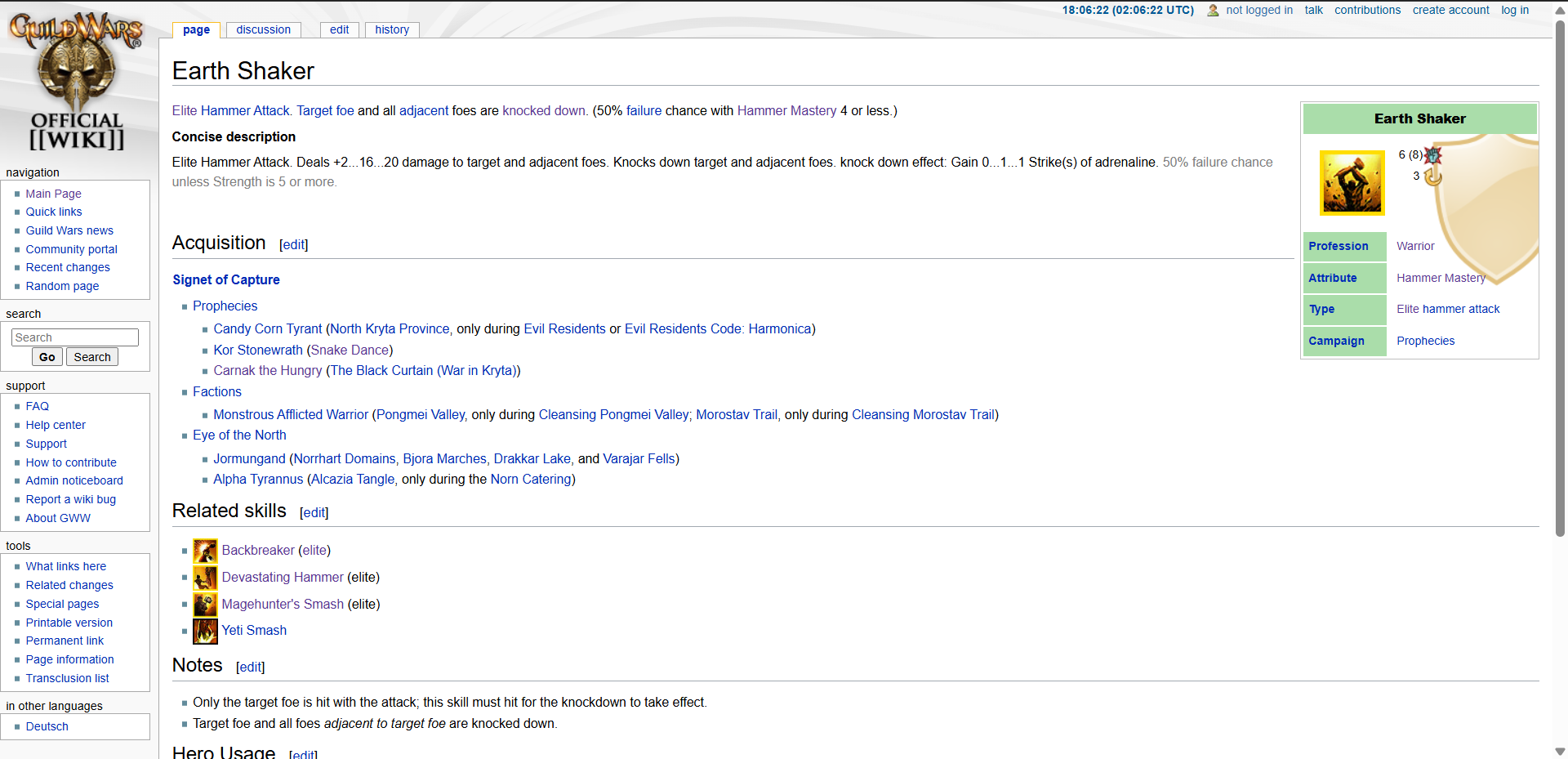Open Random page link
This screenshot has width=1568, height=759.
(x=62, y=286)
